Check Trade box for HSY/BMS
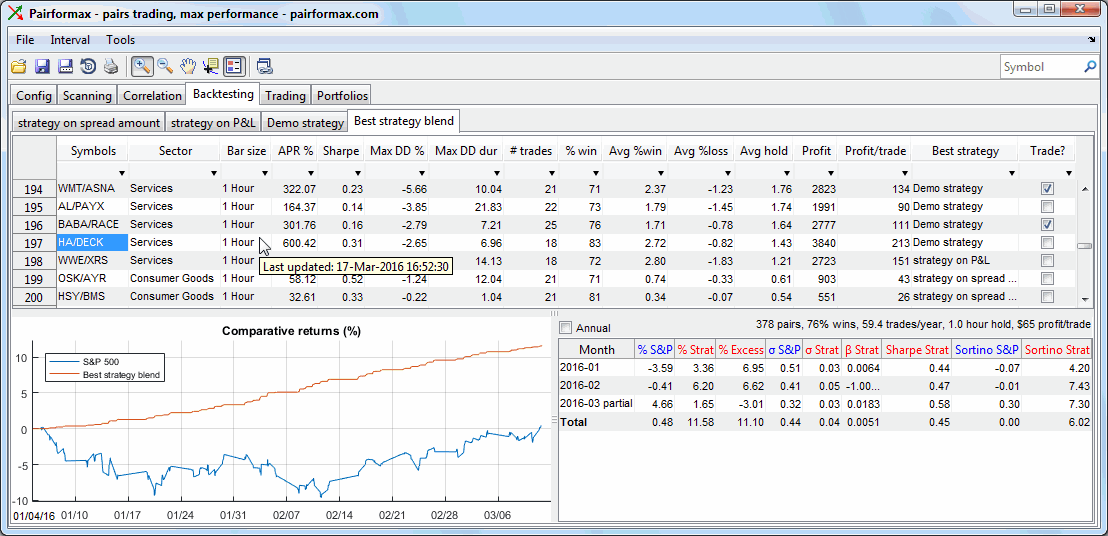1108x536 pixels. pyautogui.click(x=1047, y=297)
